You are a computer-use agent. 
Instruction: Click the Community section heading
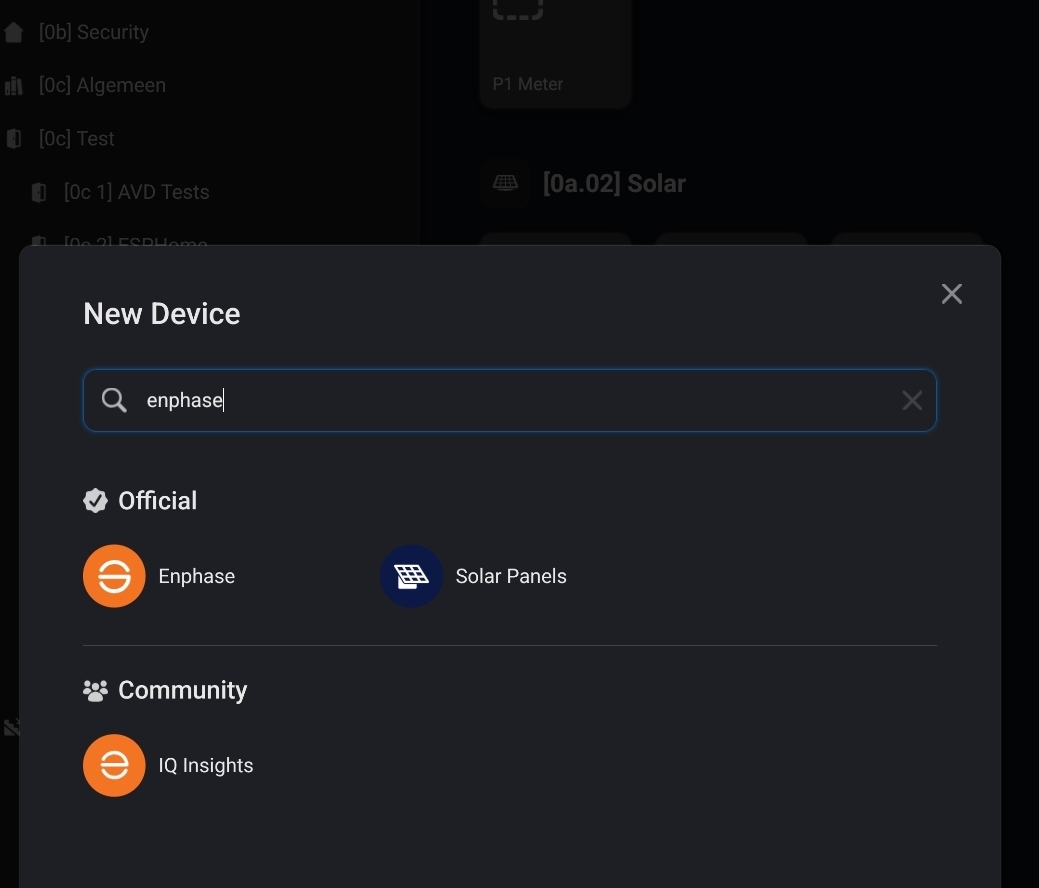[182, 691]
